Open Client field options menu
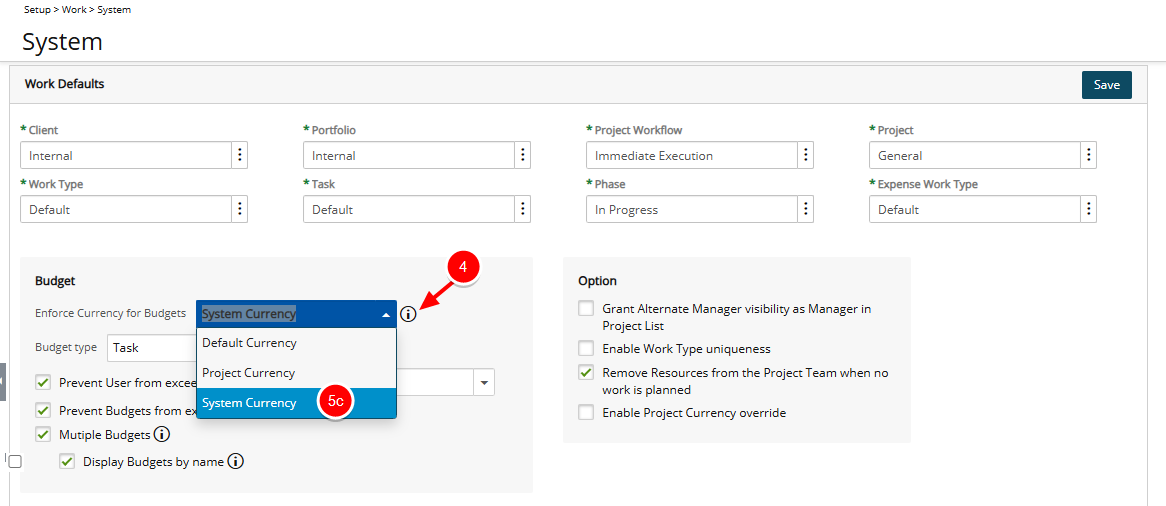 click(239, 156)
